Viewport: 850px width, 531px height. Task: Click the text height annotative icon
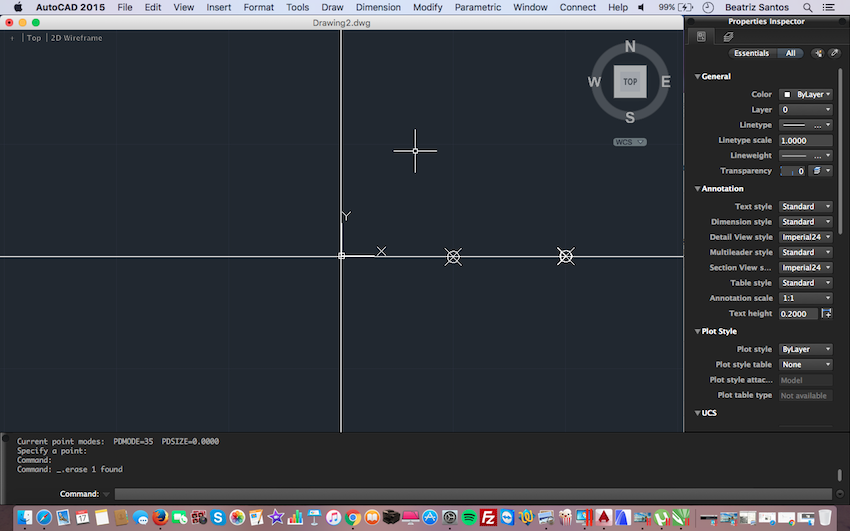(826, 313)
